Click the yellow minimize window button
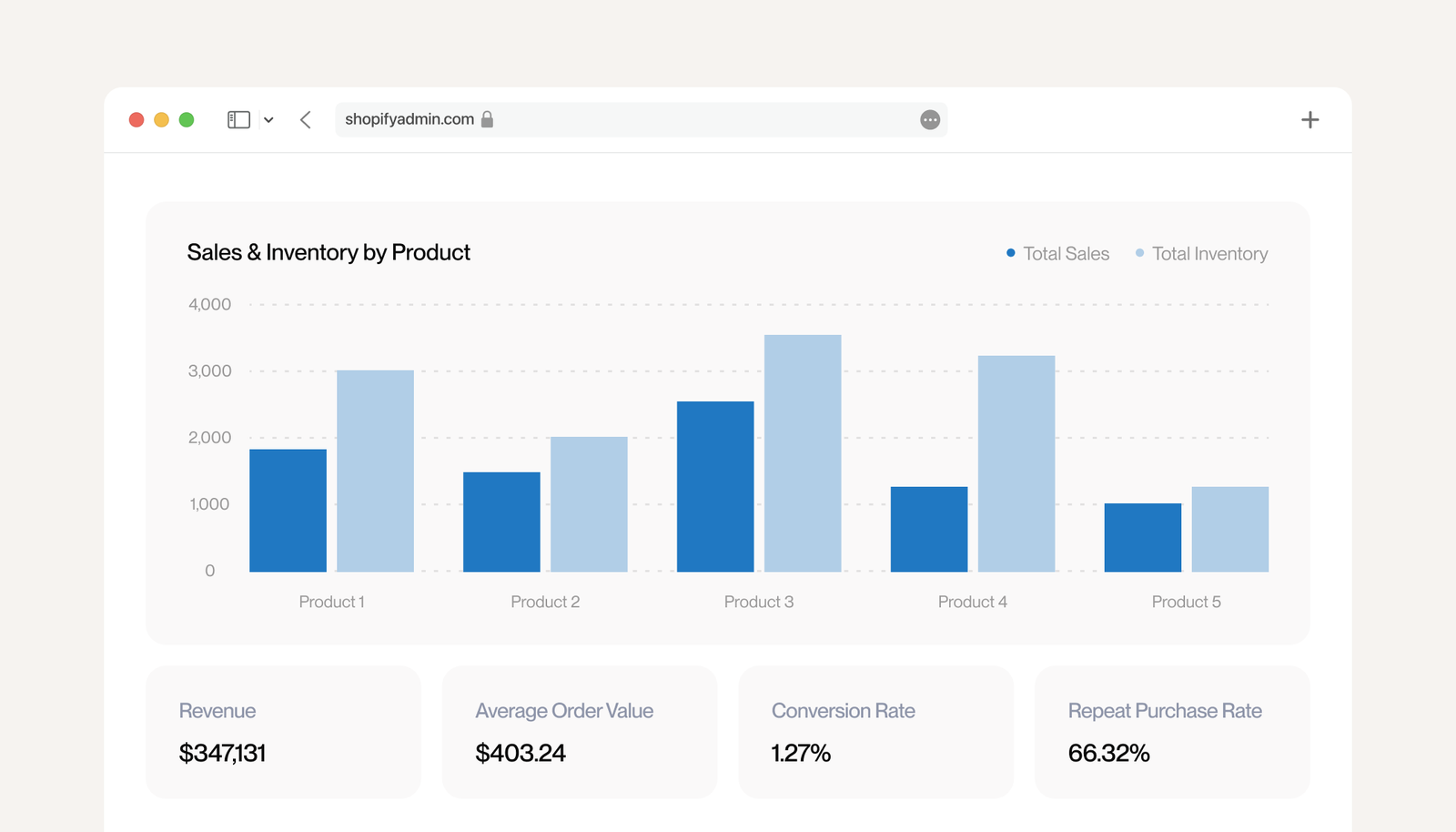This screenshot has width=1456, height=832. click(x=161, y=119)
